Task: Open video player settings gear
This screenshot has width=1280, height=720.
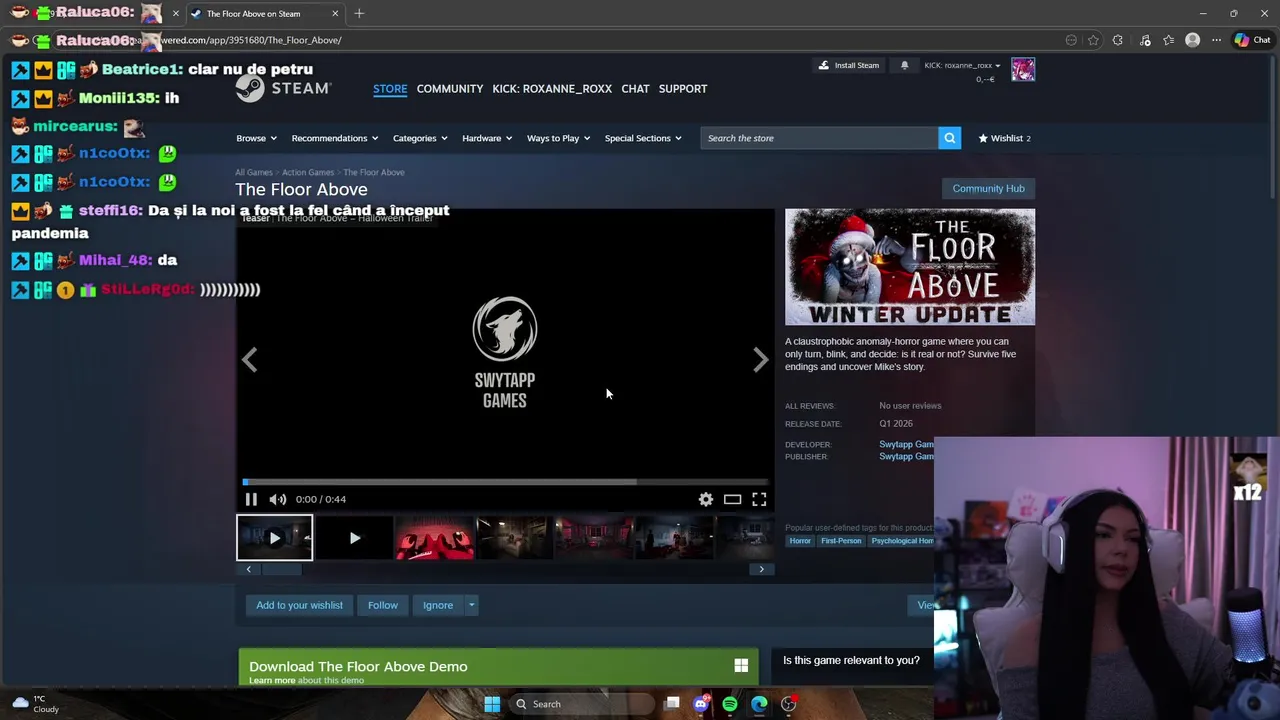Action: click(x=706, y=499)
